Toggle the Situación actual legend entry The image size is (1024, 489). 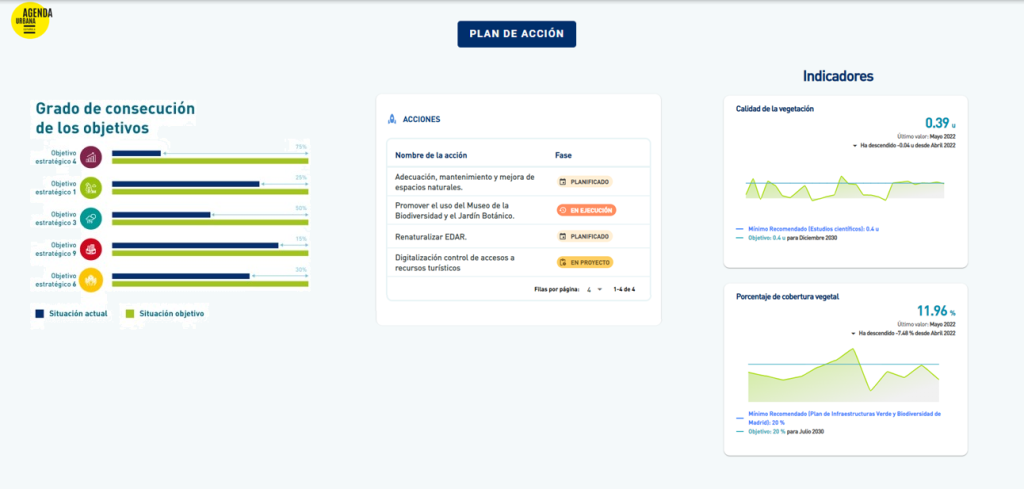click(x=74, y=313)
